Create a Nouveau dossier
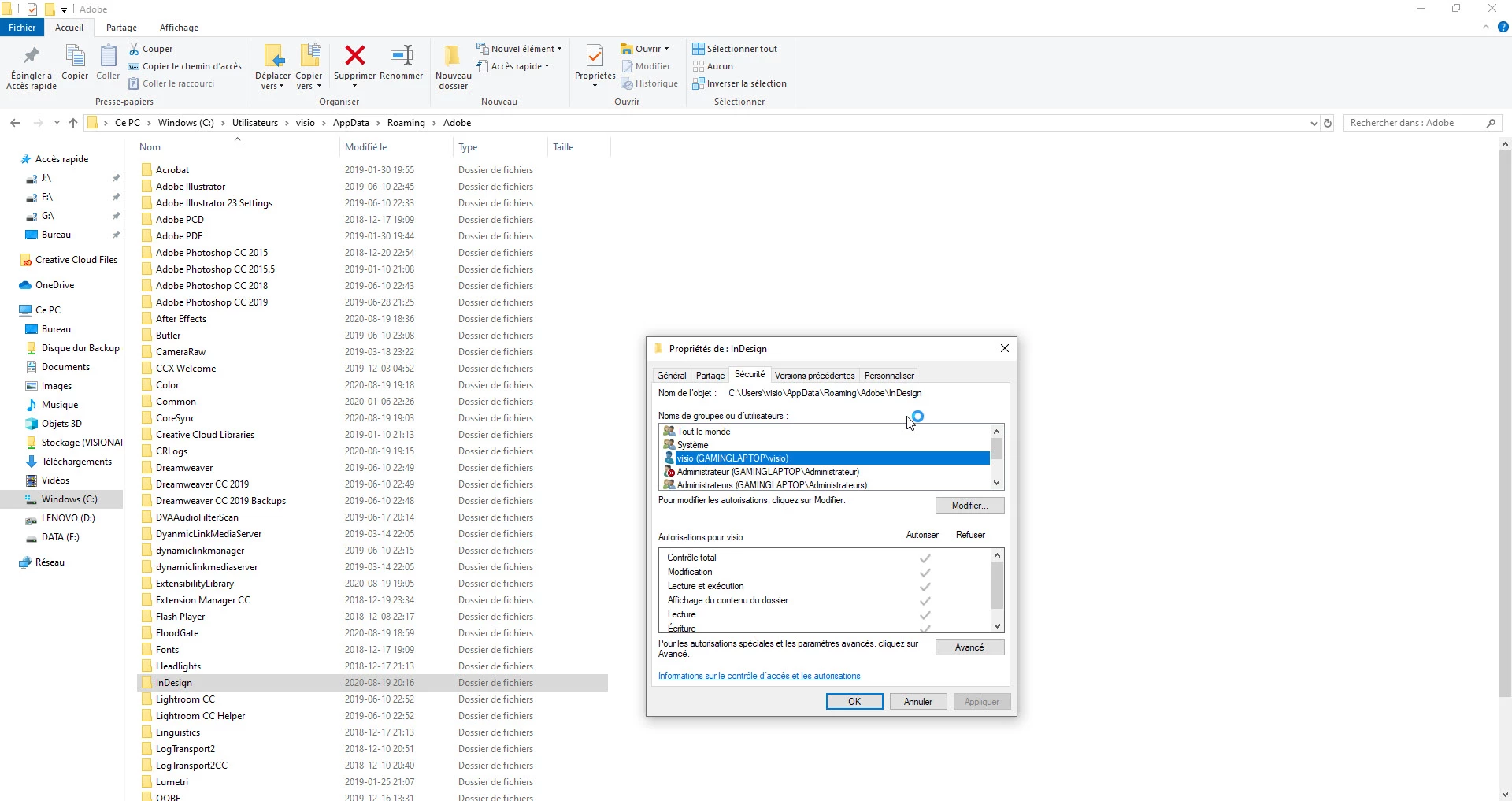Screen dimensions: 1512x801 click(454, 67)
